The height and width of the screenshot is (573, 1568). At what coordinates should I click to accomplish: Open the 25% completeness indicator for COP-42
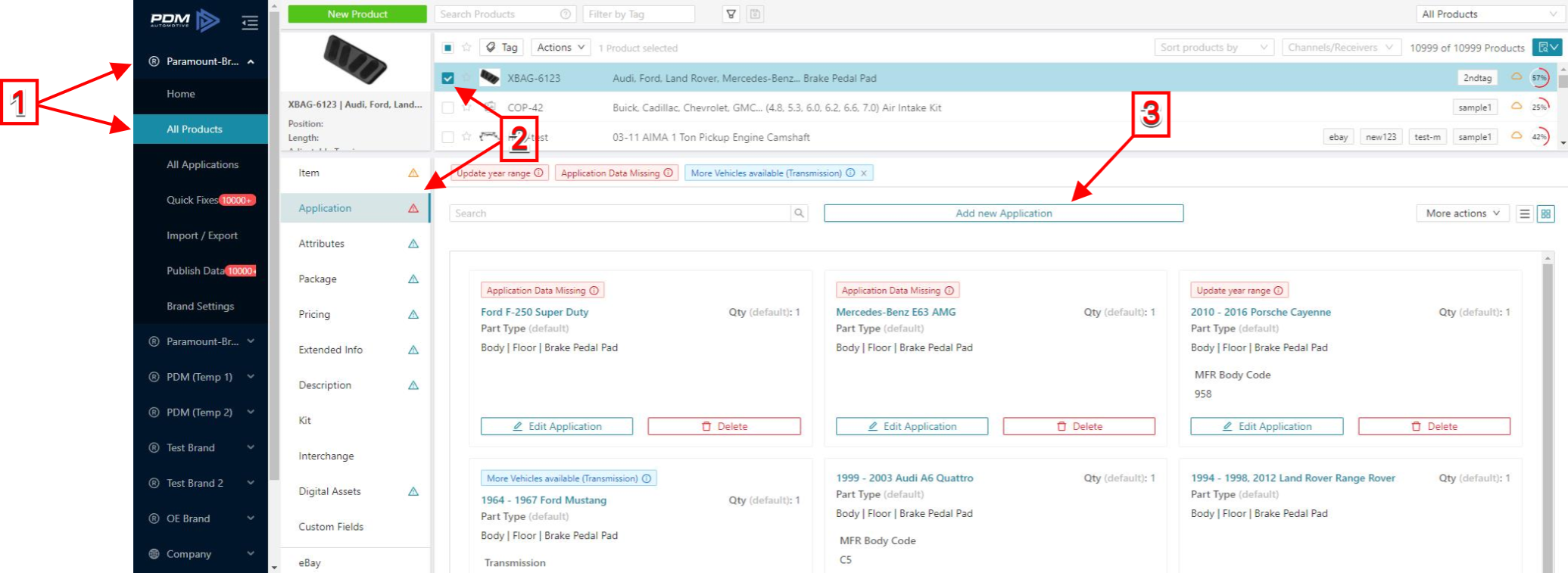1539,107
